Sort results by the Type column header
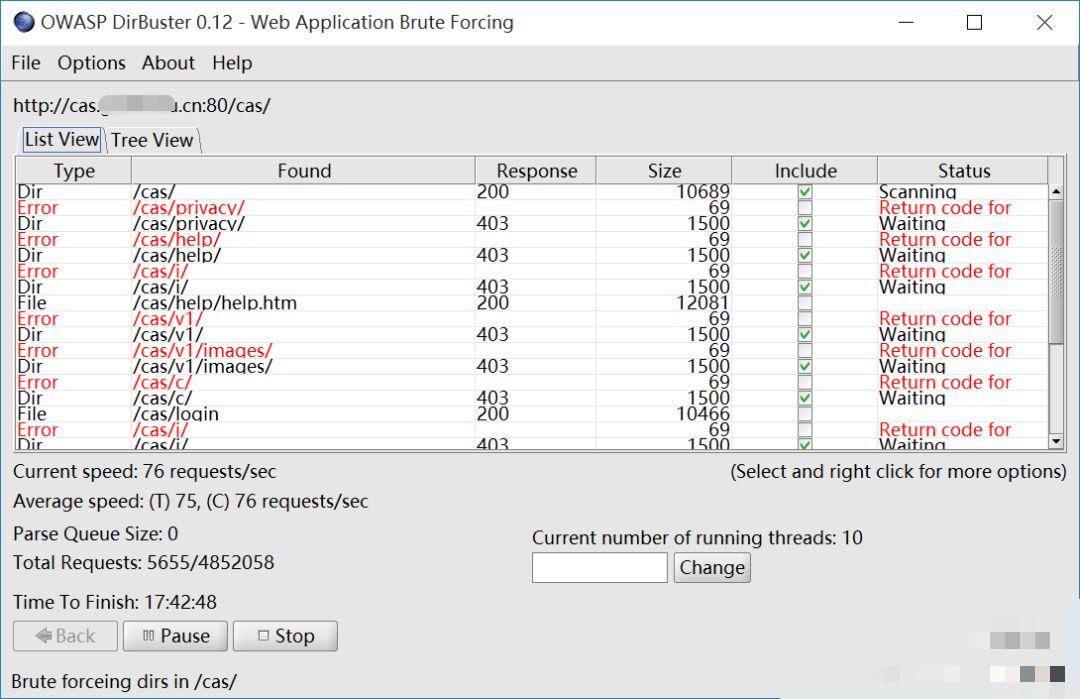 74,170
